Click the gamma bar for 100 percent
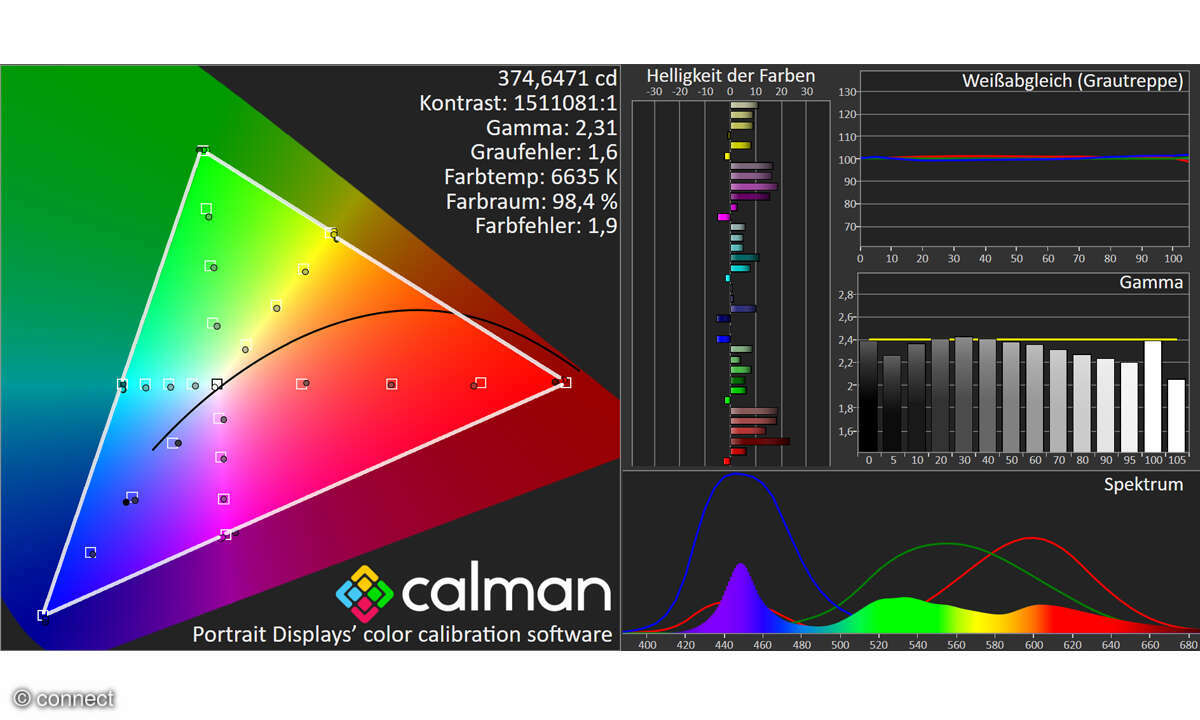Image resolution: width=1200 pixels, height=720 pixels. pyautogui.click(x=1152, y=396)
